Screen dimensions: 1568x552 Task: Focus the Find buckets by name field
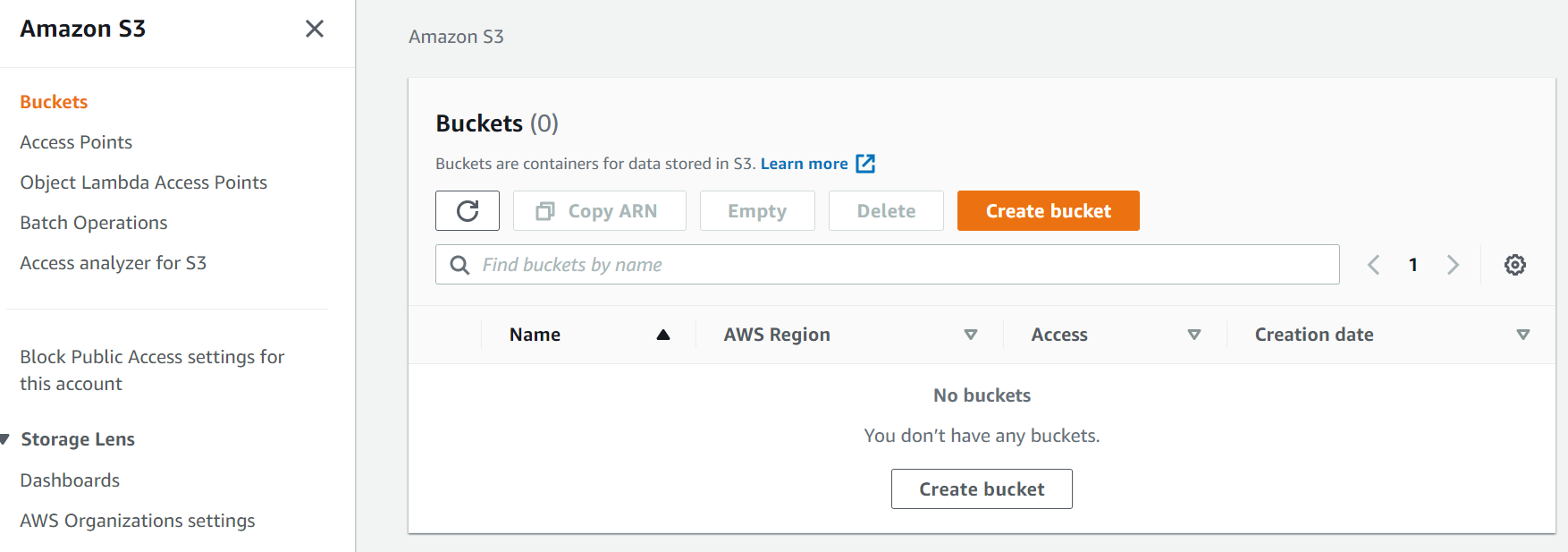click(x=888, y=265)
